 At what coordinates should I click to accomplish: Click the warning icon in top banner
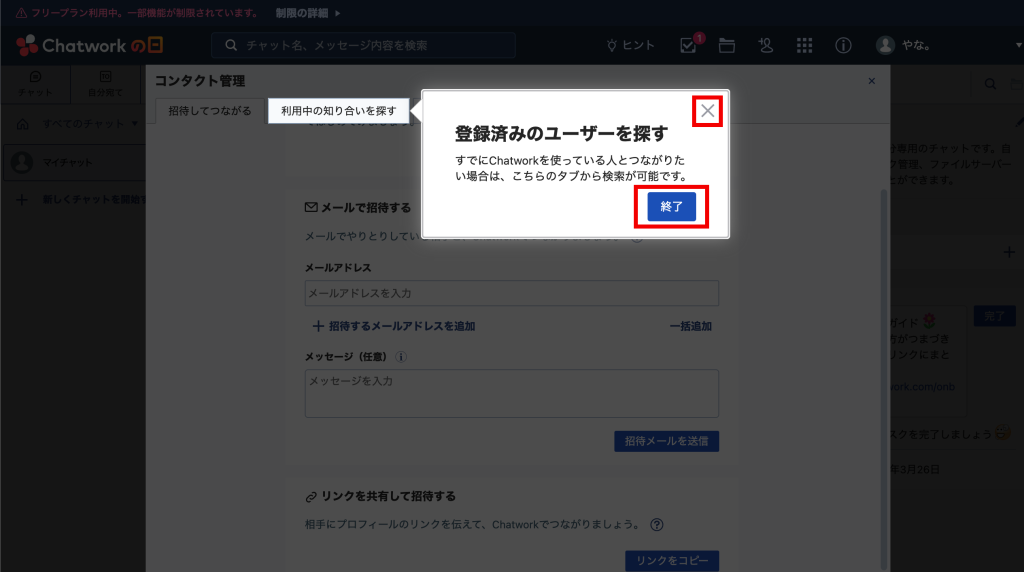(x=21, y=13)
